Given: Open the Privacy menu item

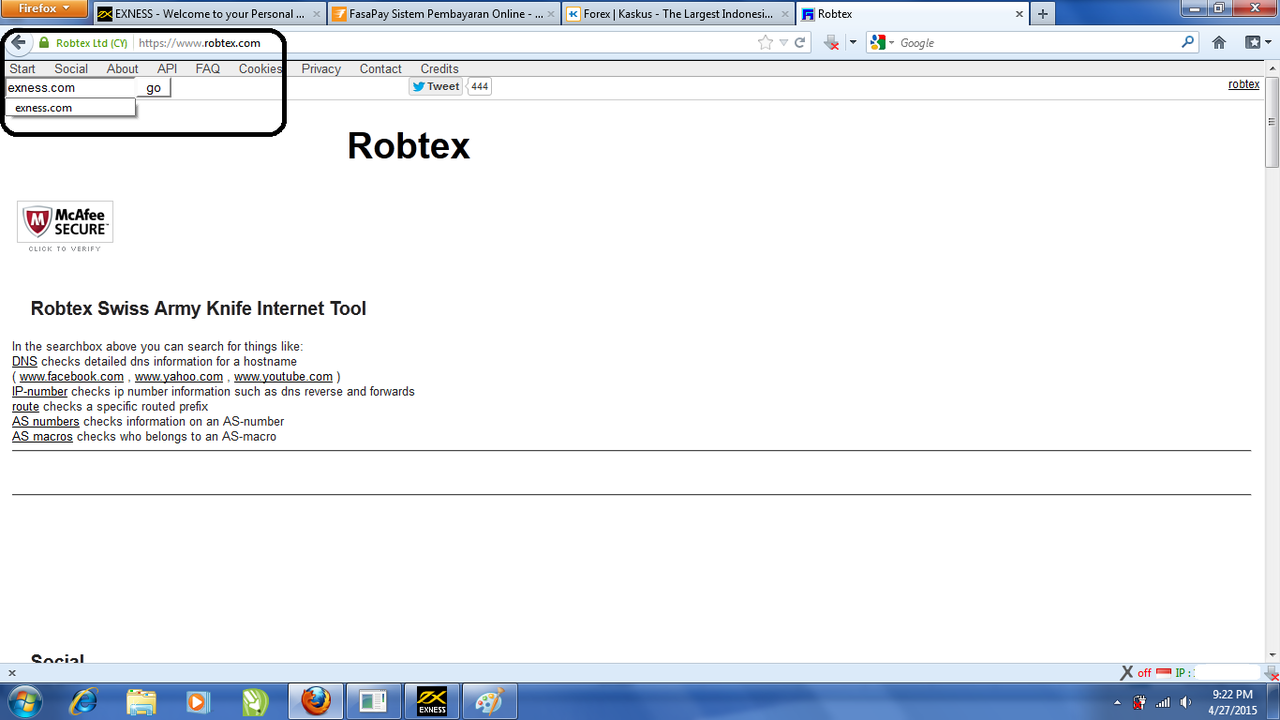Looking at the screenshot, I should point(321,69).
